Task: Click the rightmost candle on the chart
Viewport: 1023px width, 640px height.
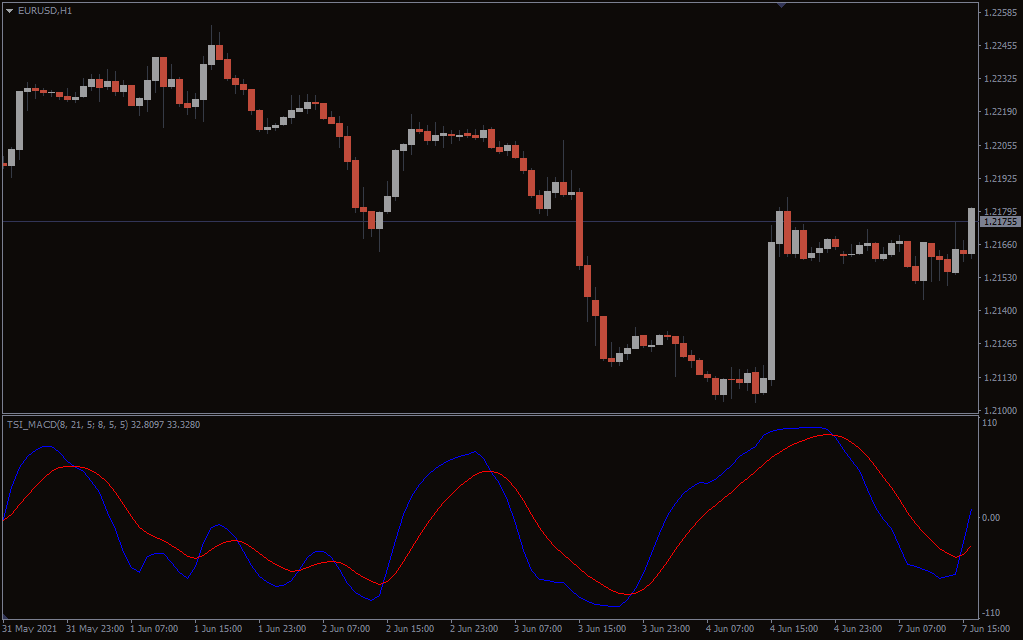Action: pyautogui.click(x=971, y=230)
